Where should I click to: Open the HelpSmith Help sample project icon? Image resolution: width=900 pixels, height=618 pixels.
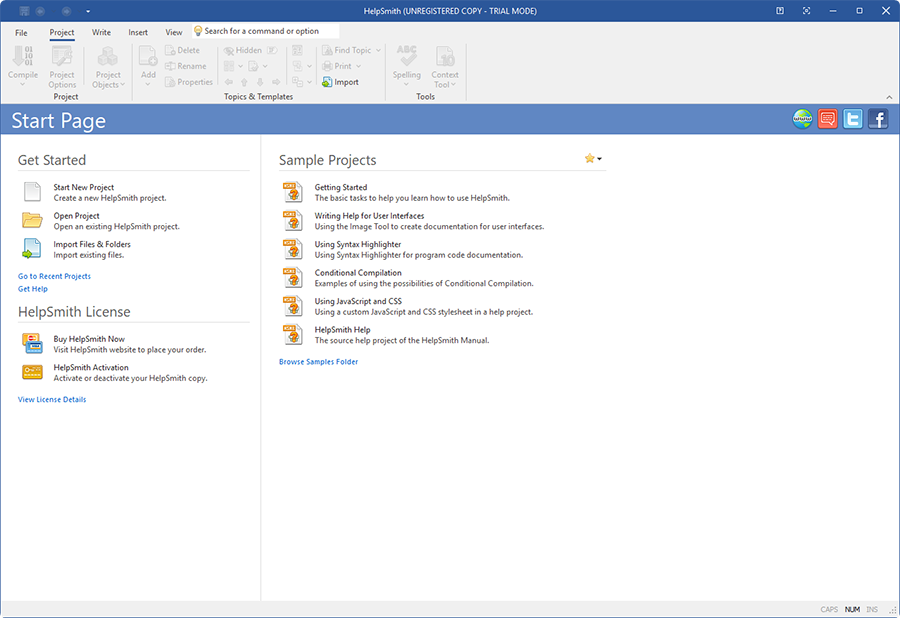pos(293,334)
